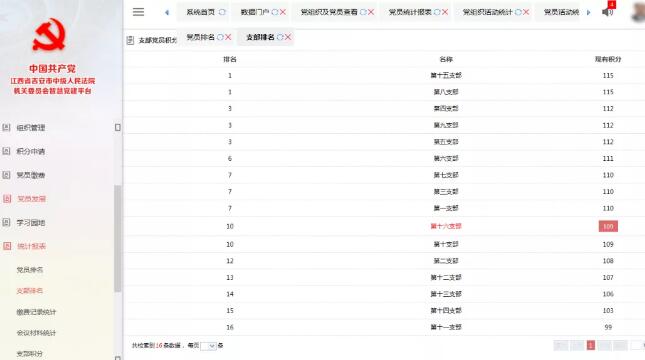The height and width of the screenshot is (360, 645).
Task: Open 党员排名 in the sidebar submenu
Action: pos(30,270)
